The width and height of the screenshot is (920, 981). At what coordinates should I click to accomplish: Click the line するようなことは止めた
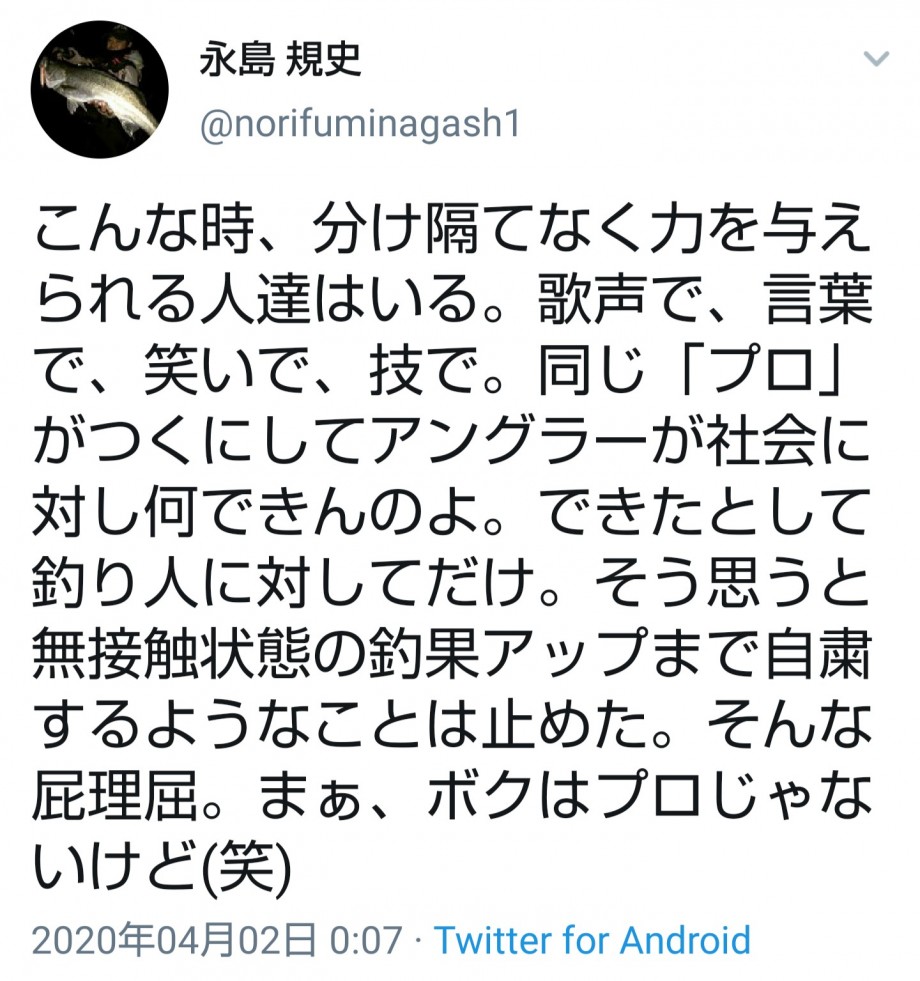pos(352,726)
